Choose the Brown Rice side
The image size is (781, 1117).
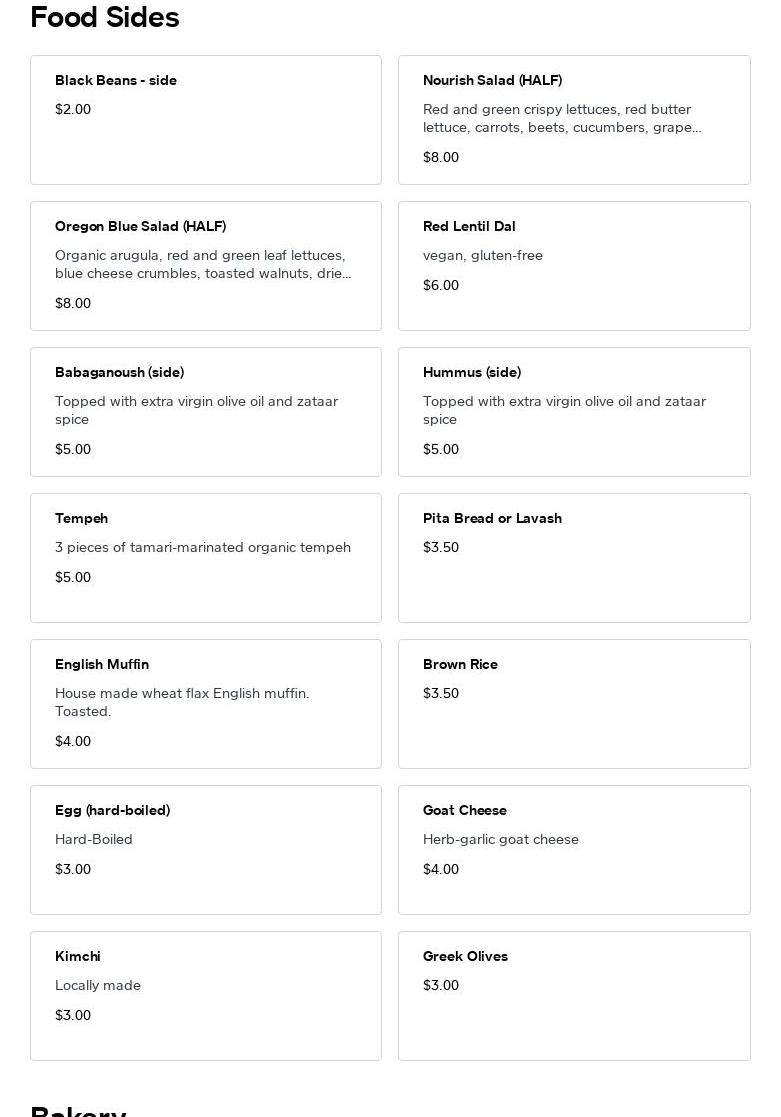tap(574, 704)
